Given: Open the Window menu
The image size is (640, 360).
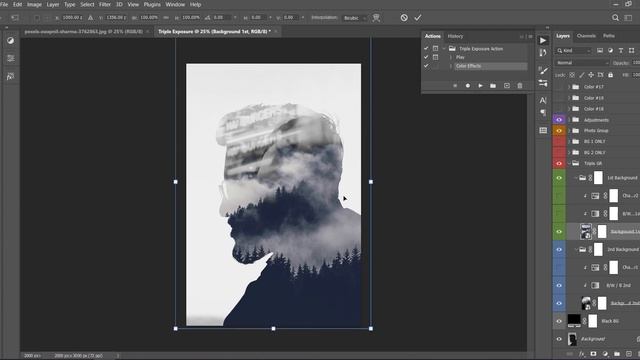Looking at the screenshot, I should [175, 4].
